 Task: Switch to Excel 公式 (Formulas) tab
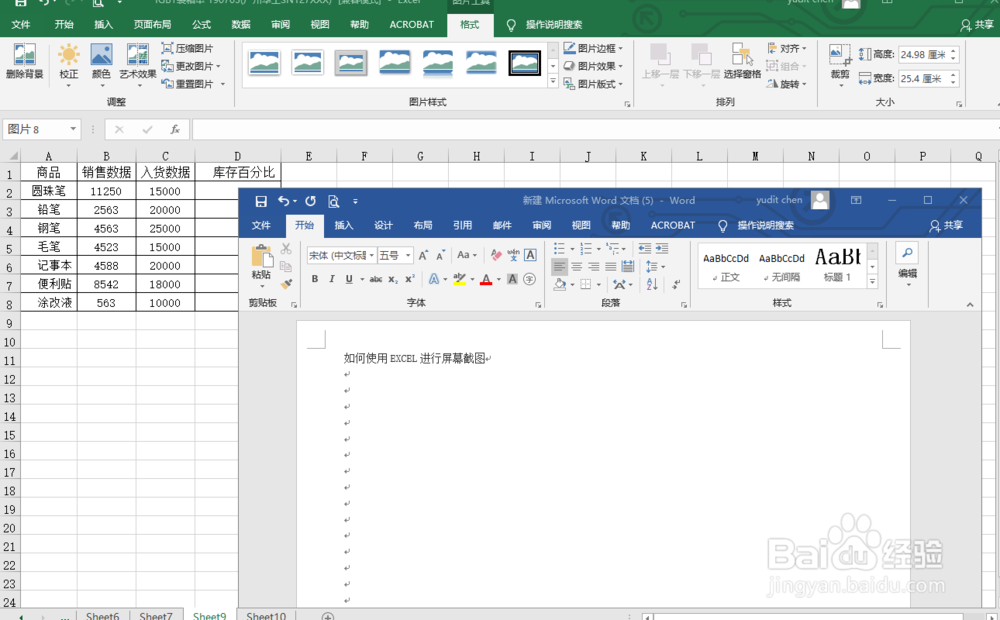(202, 25)
